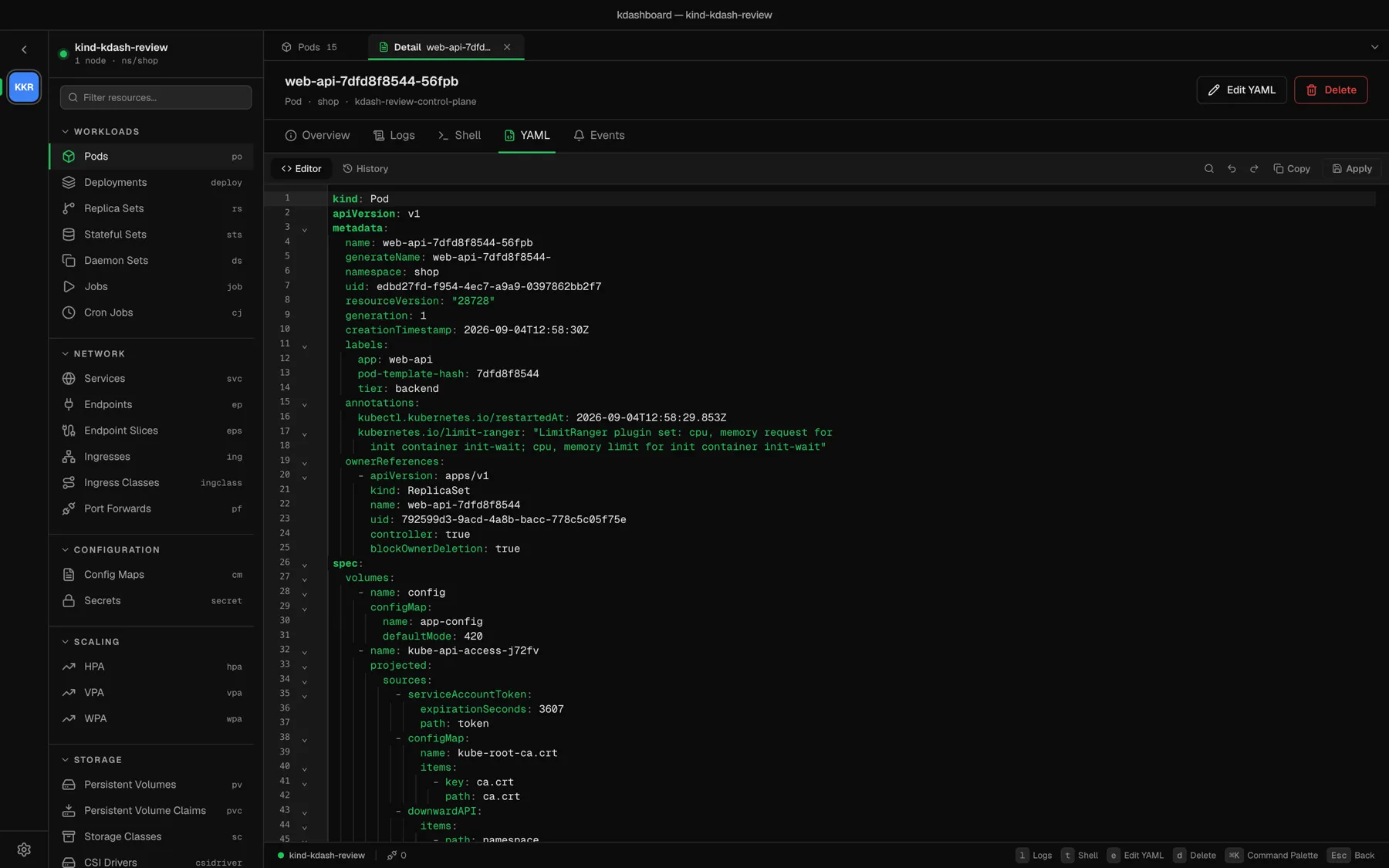Click kind-kdash-review status bar indicator

point(321,855)
